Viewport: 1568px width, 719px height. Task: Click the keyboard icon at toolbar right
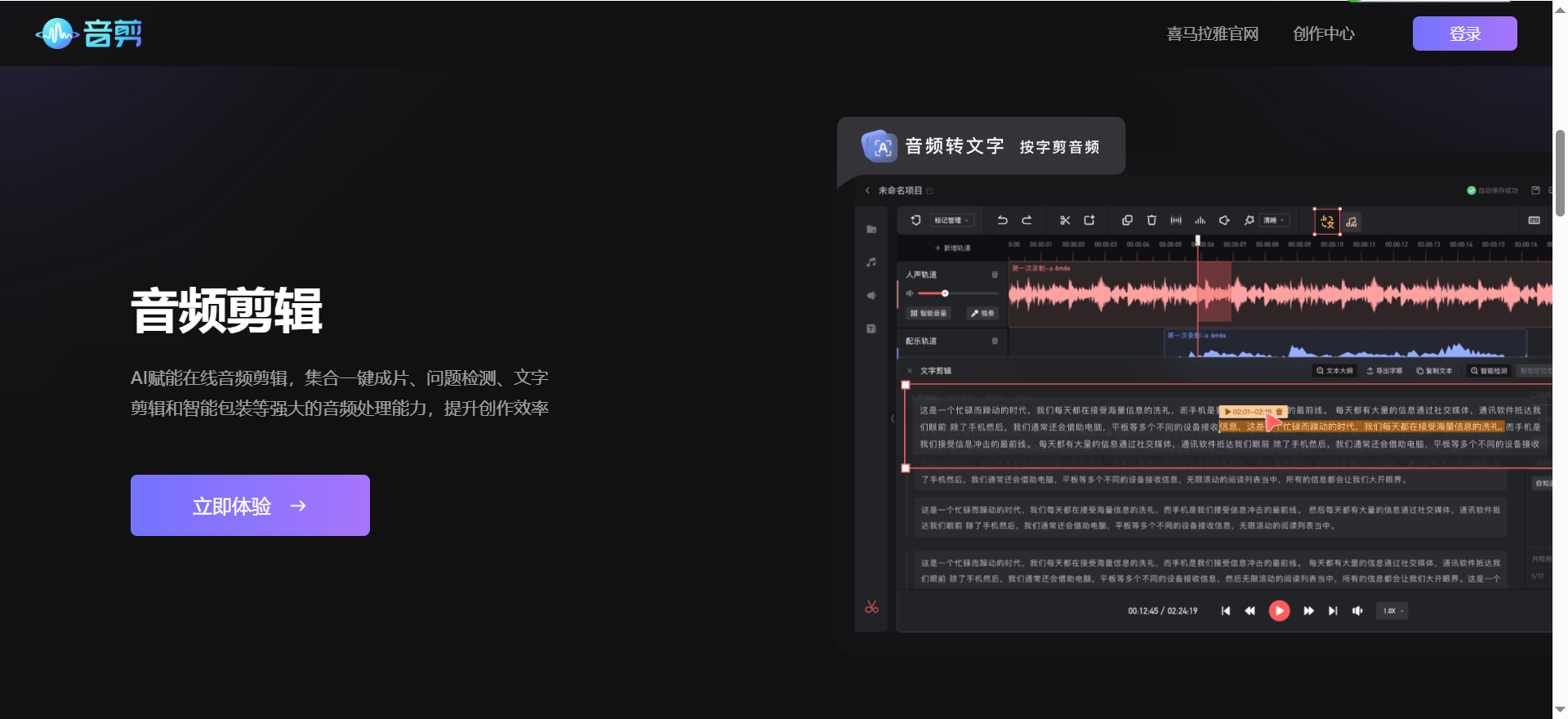1534,221
